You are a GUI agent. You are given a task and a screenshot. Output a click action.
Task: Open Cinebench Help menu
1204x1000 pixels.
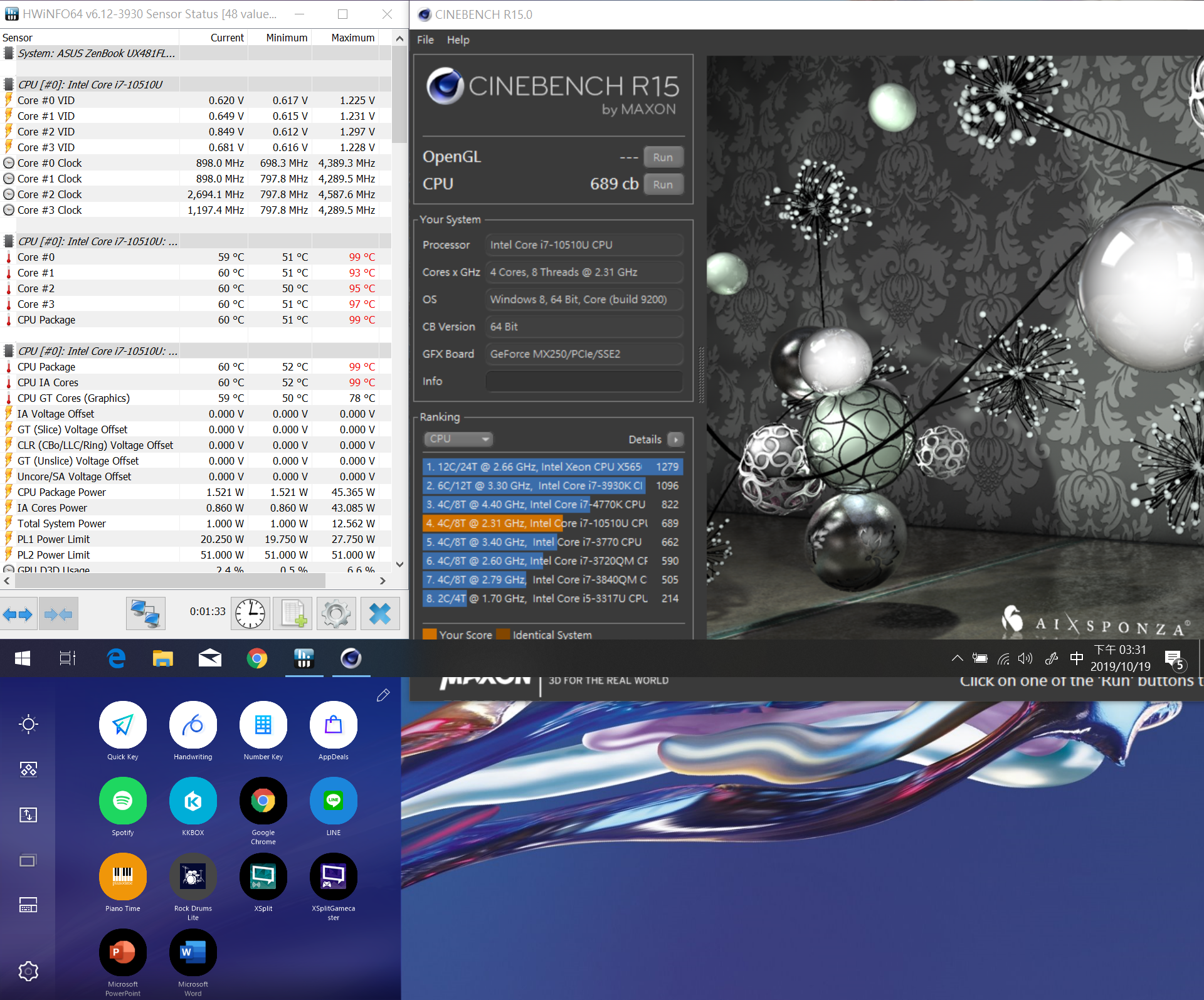458,39
